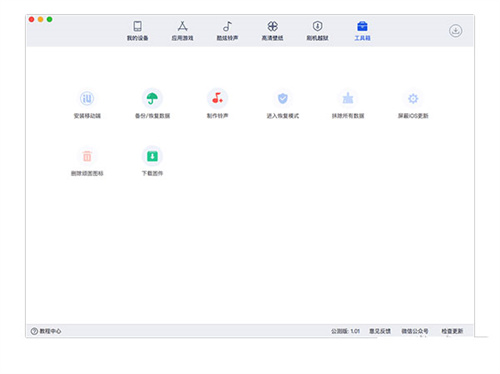Open the broom 抹除所有数据 erase data tool
The height and width of the screenshot is (374, 500).
[x=348, y=104]
